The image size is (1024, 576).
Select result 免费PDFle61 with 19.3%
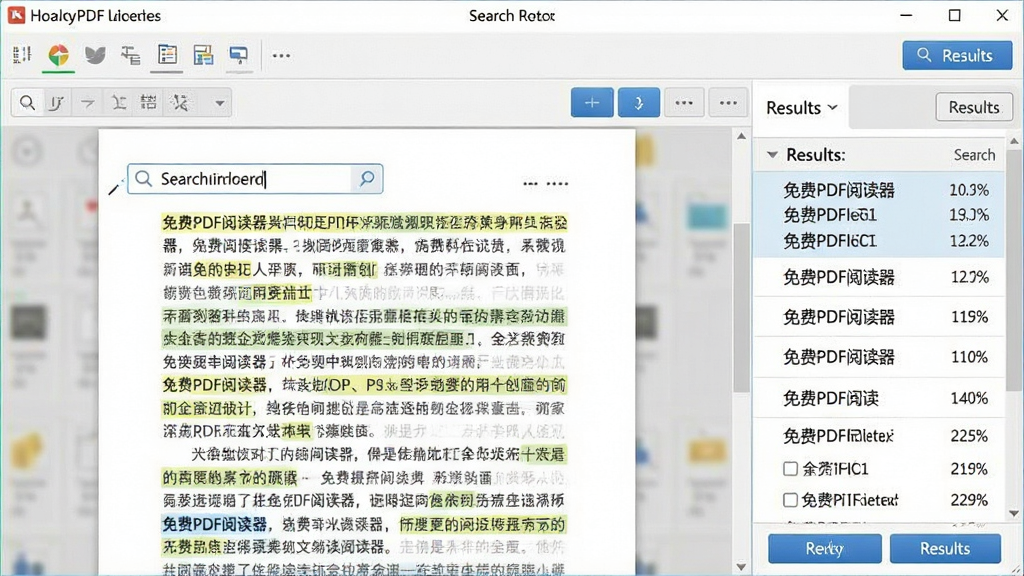click(x=879, y=215)
